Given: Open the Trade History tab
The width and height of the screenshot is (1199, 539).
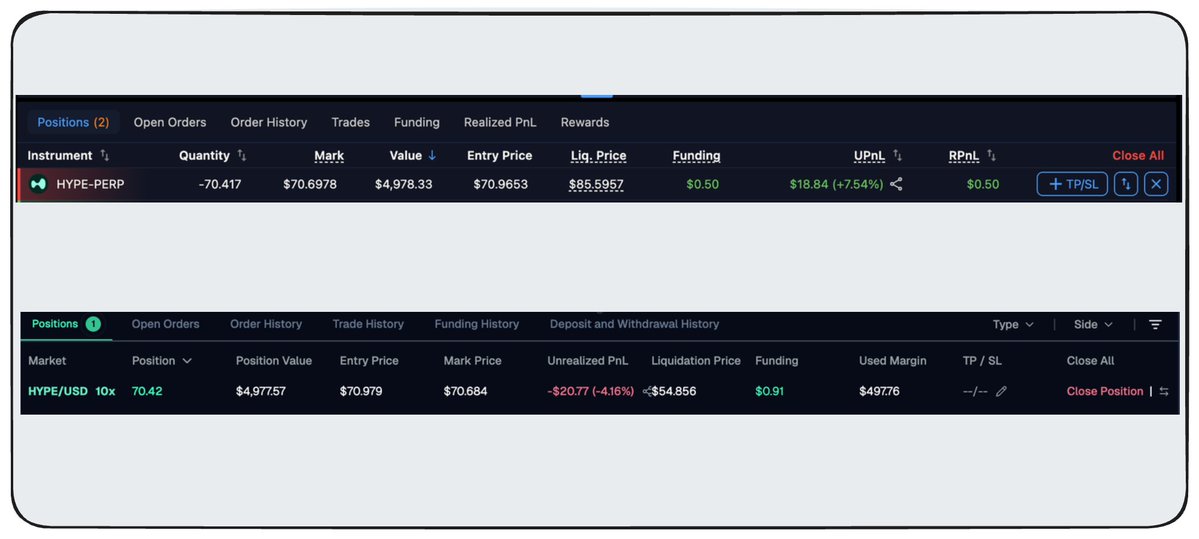Looking at the screenshot, I should [x=368, y=324].
